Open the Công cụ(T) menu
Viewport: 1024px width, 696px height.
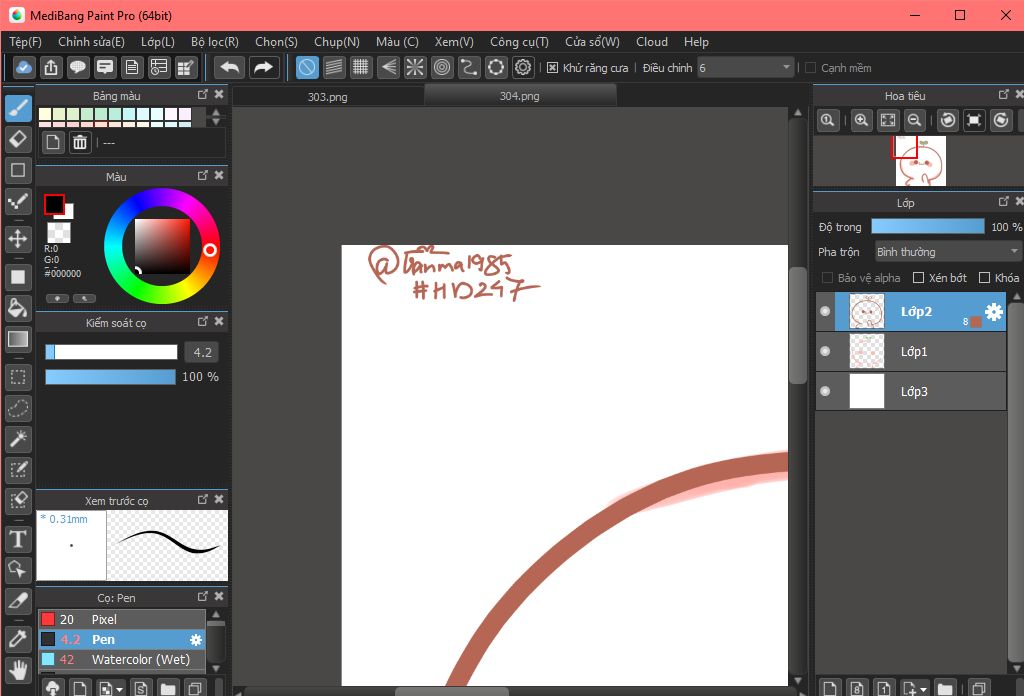click(x=519, y=42)
